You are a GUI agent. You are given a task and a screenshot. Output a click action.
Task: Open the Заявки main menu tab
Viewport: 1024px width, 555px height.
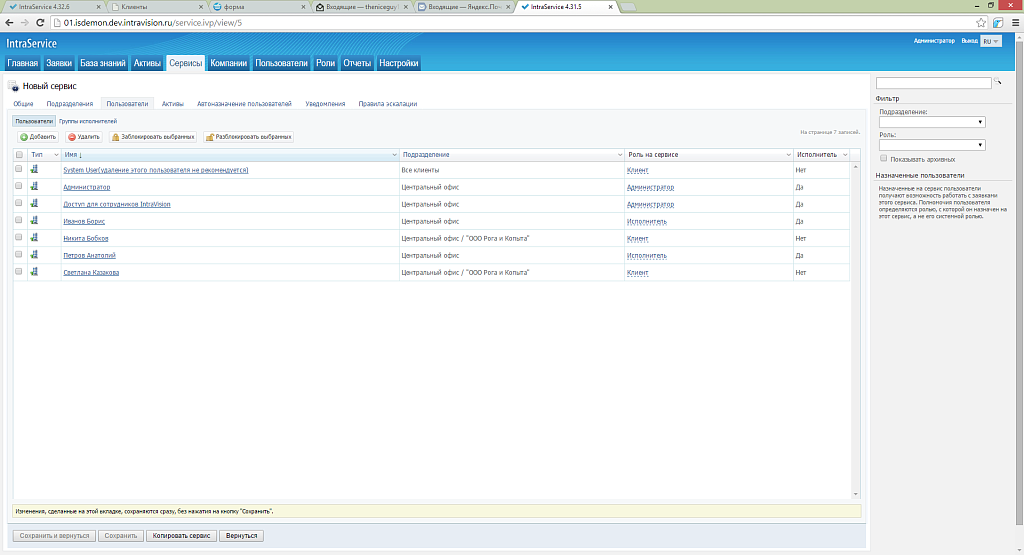[x=59, y=63]
